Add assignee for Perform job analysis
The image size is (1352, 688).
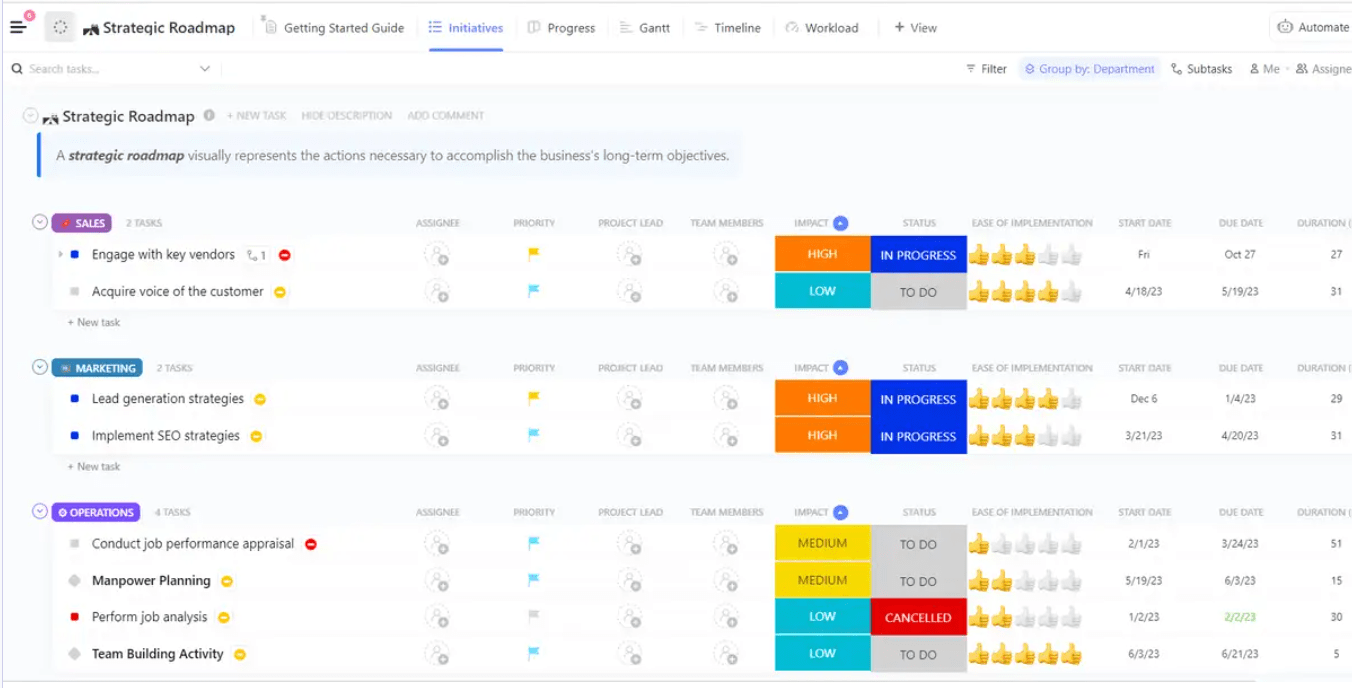[x=437, y=617]
